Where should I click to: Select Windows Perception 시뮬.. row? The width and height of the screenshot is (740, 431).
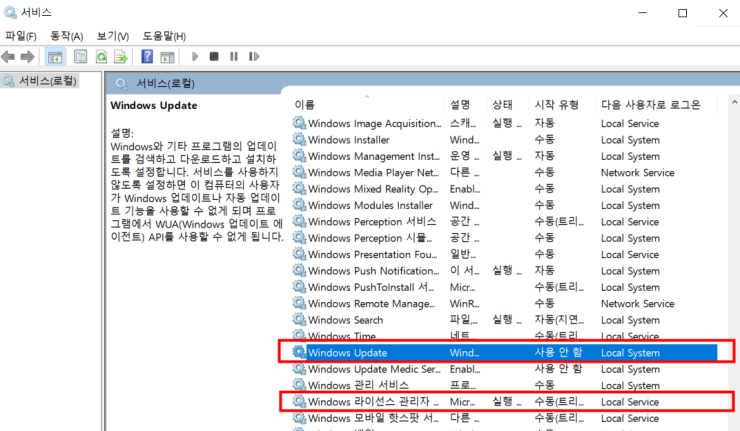[x=504, y=238]
